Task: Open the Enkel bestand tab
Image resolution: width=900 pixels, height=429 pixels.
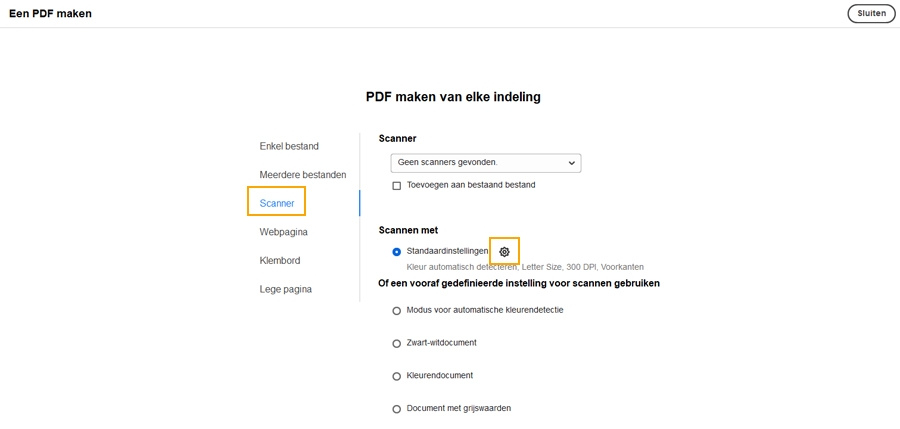Action: click(x=289, y=146)
